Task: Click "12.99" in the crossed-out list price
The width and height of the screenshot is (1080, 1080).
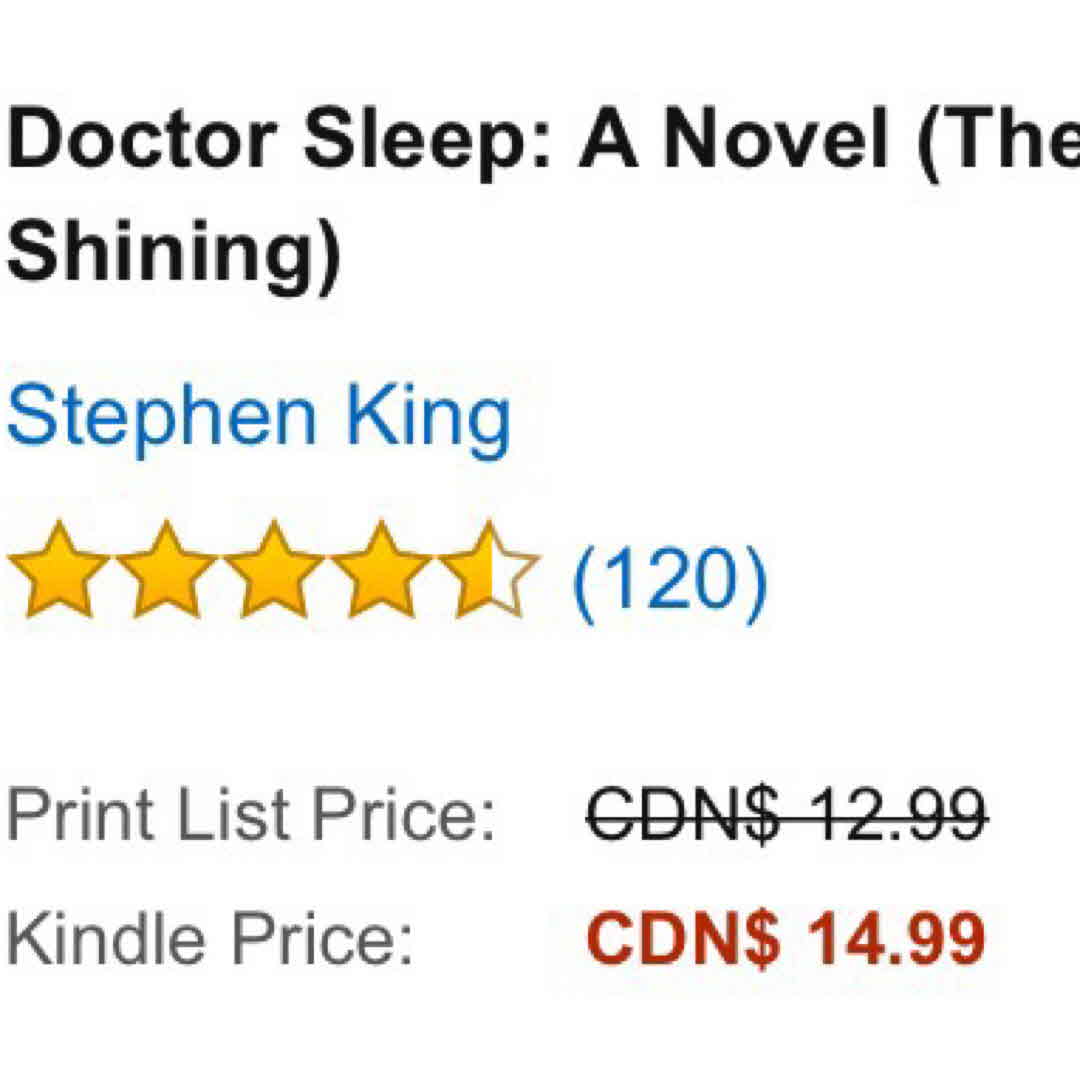Action: coord(896,815)
